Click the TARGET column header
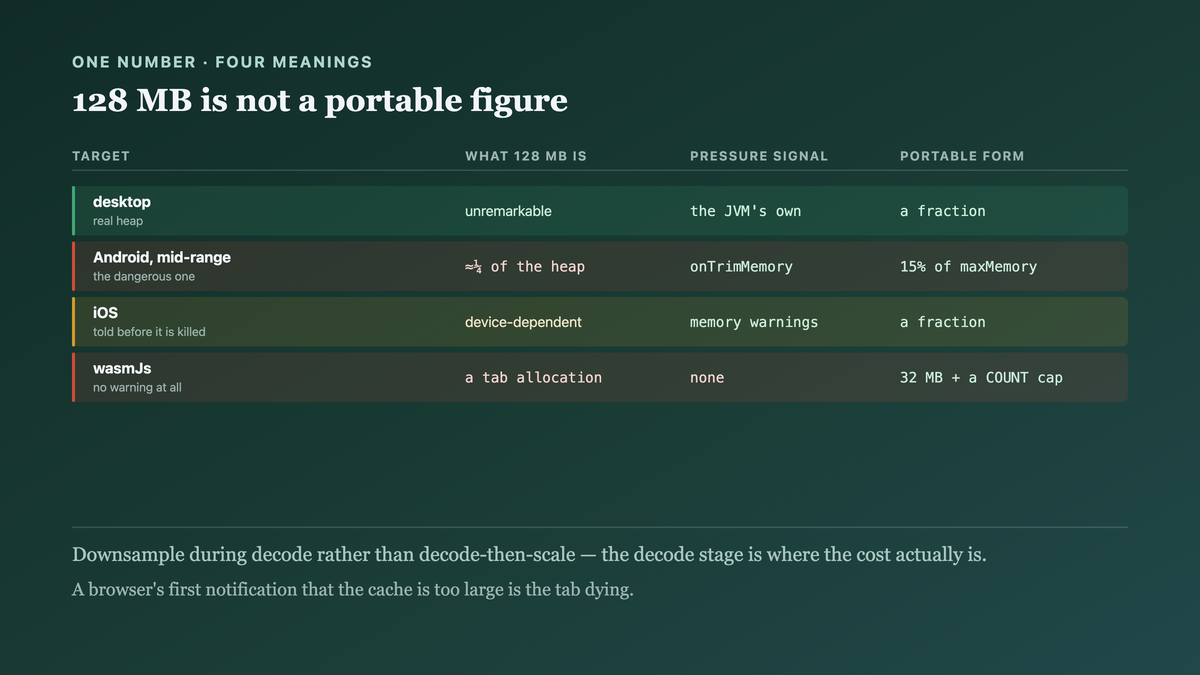1200x675 pixels. pyautogui.click(x=101, y=156)
